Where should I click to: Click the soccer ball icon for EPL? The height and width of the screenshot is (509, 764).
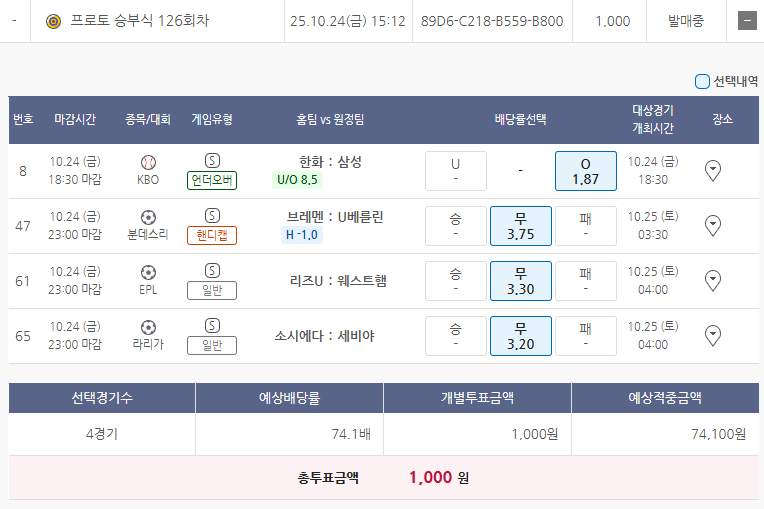click(148, 271)
